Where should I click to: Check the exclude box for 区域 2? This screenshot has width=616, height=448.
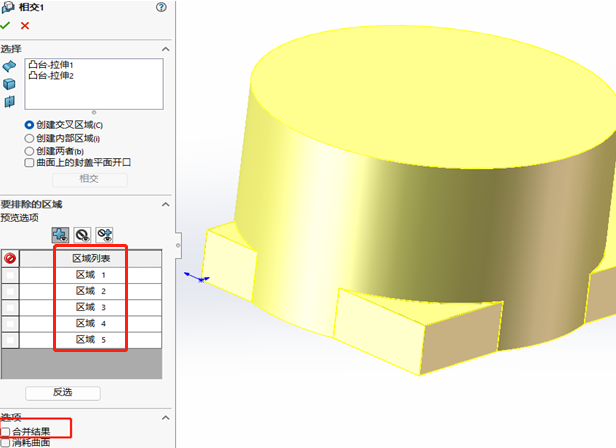pos(10,291)
